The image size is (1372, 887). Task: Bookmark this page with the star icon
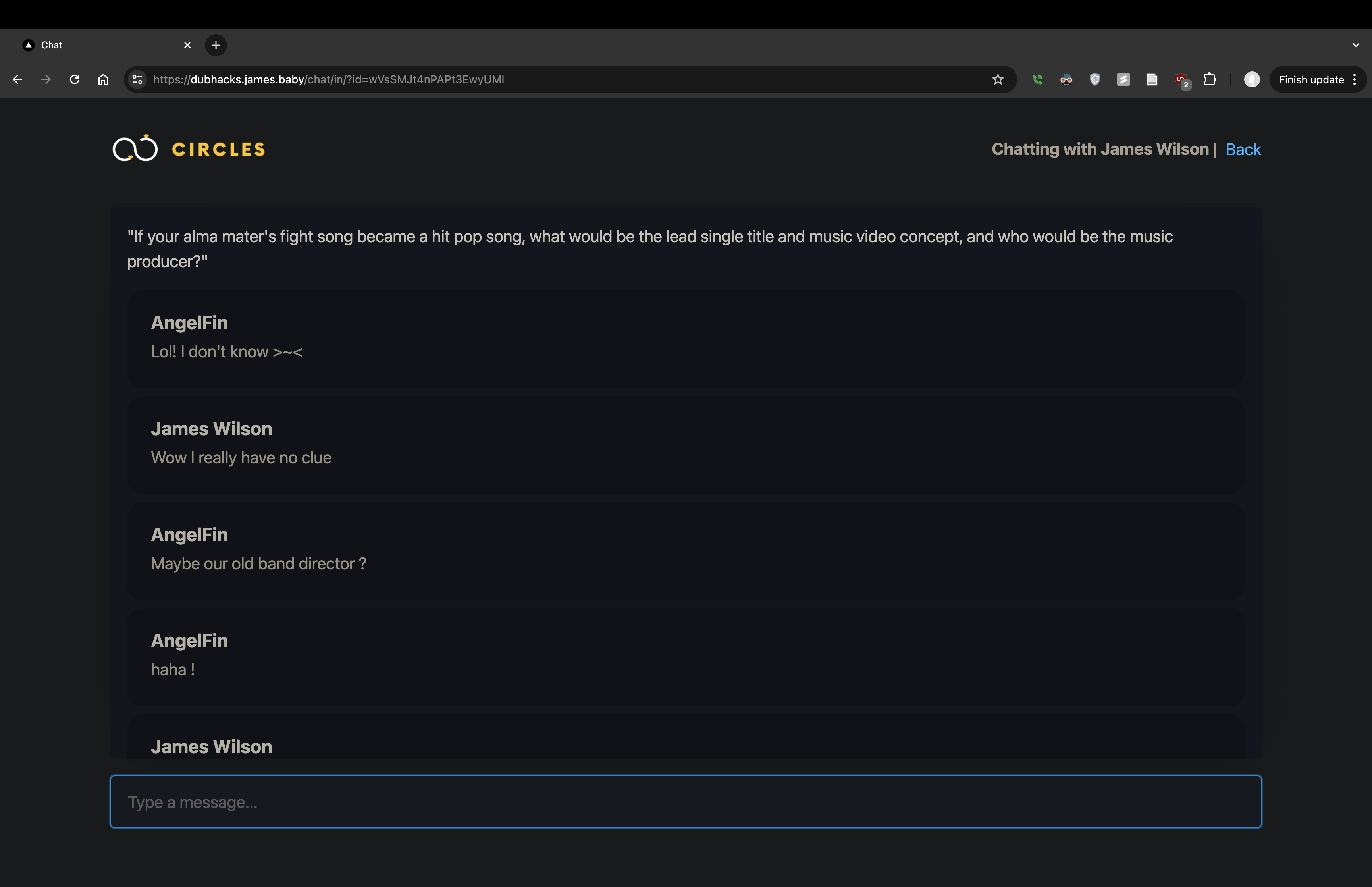998,79
